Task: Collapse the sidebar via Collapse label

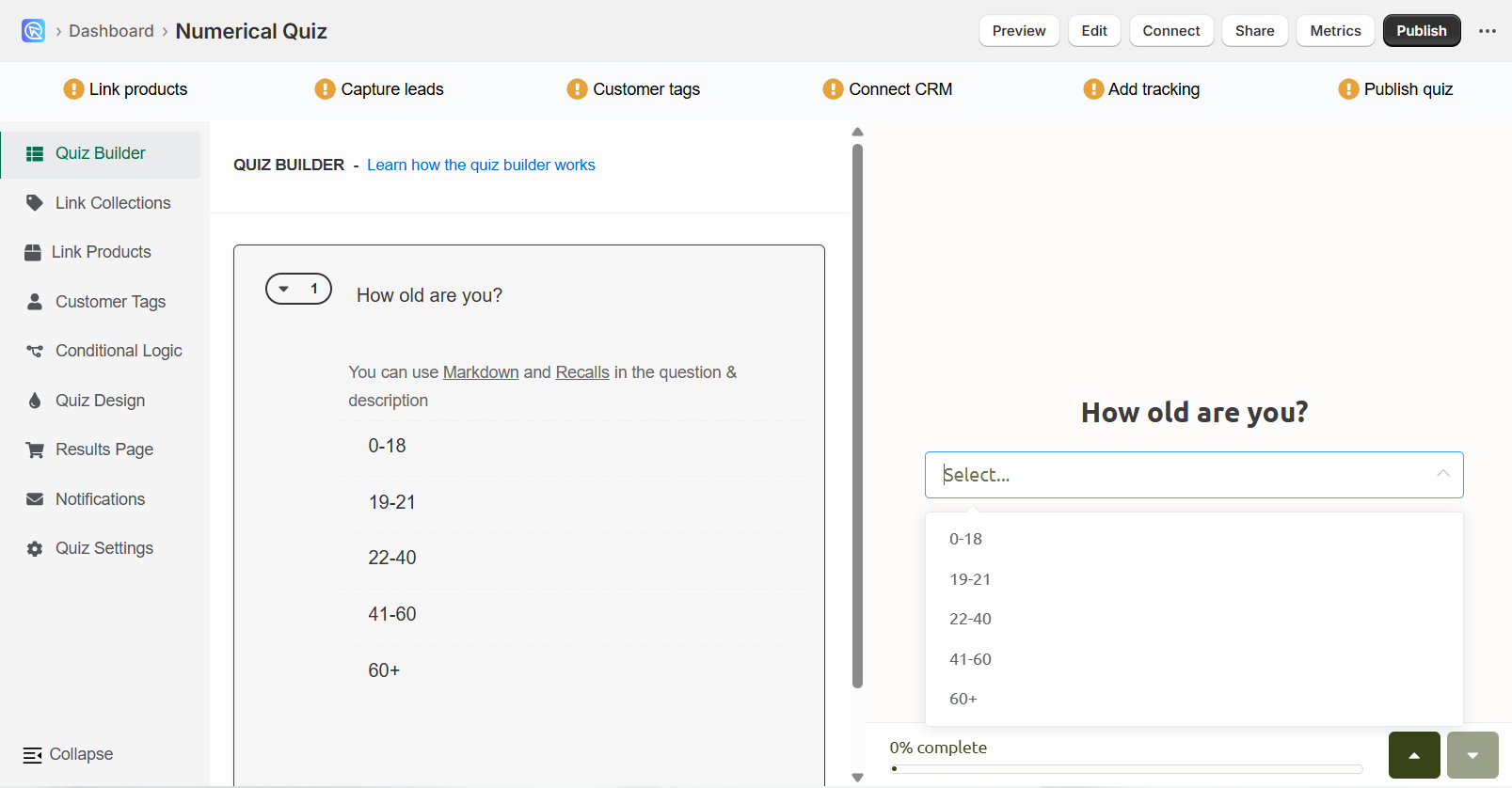Action: [x=81, y=754]
